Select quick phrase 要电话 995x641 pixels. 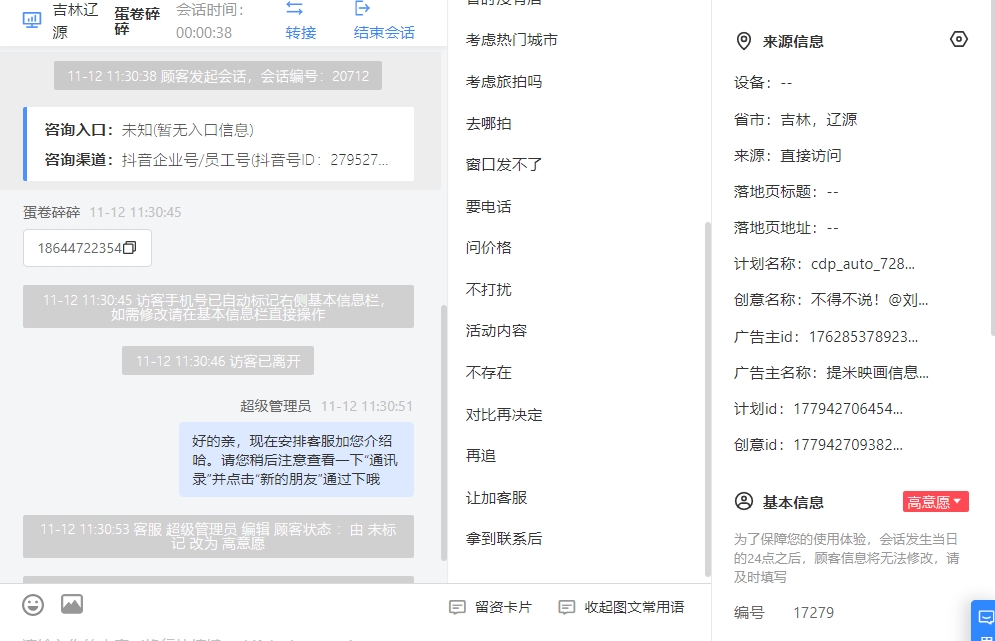point(489,207)
